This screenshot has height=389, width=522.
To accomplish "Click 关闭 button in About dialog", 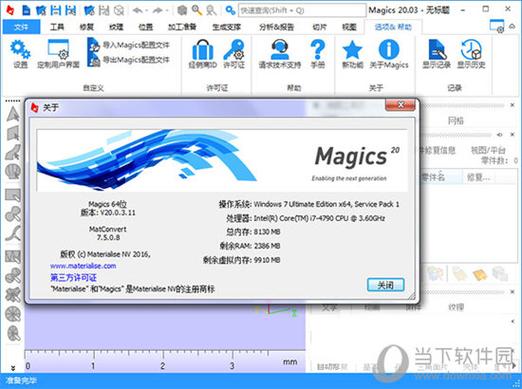I will click(x=385, y=285).
